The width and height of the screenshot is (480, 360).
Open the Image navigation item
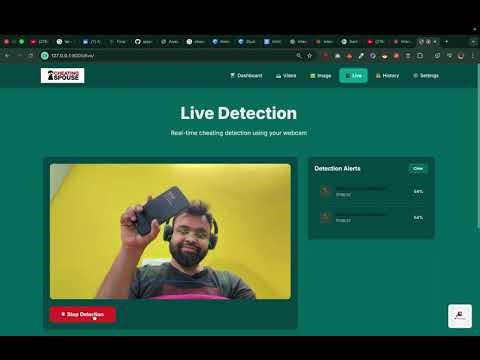[320, 76]
